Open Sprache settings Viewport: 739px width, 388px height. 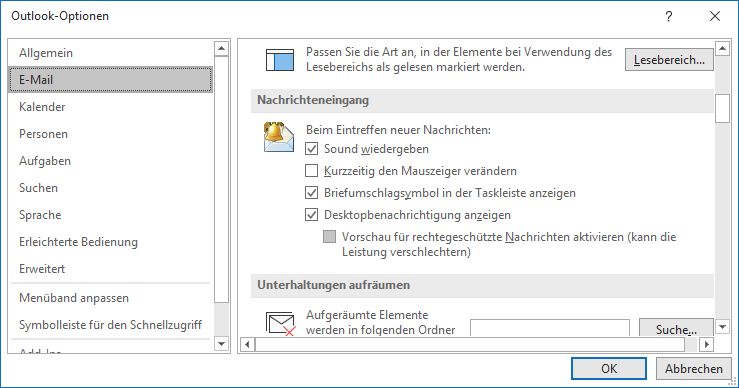(111, 215)
